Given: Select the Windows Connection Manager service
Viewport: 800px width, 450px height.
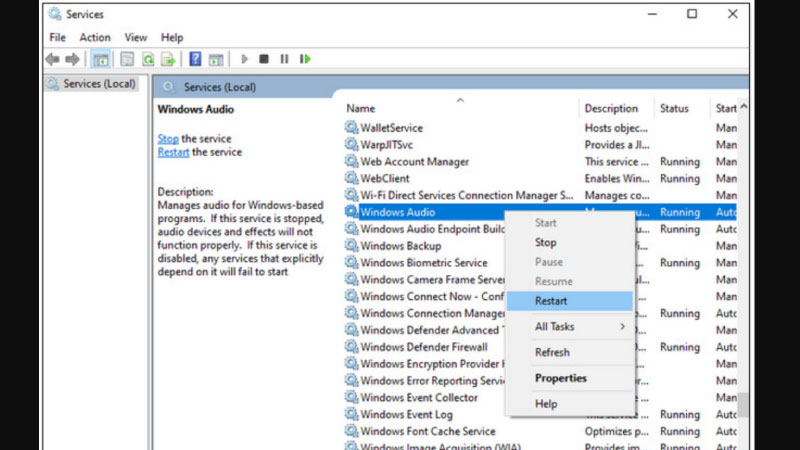Looking at the screenshot, I should [432, 313].
